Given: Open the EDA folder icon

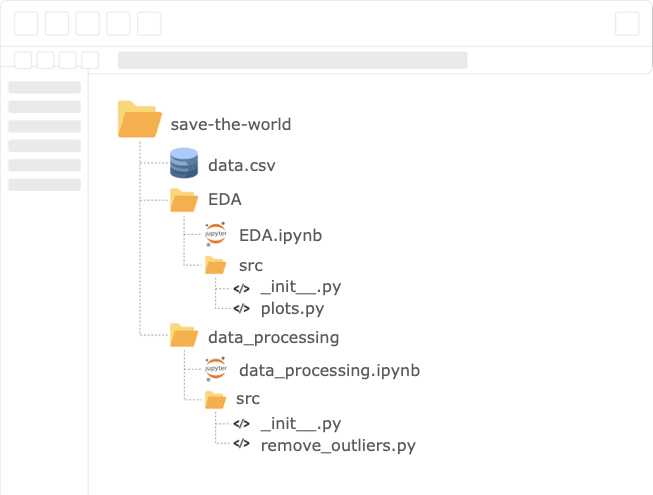Looking at the screenshot, I should pyautogui.click(x=184, y=200).
